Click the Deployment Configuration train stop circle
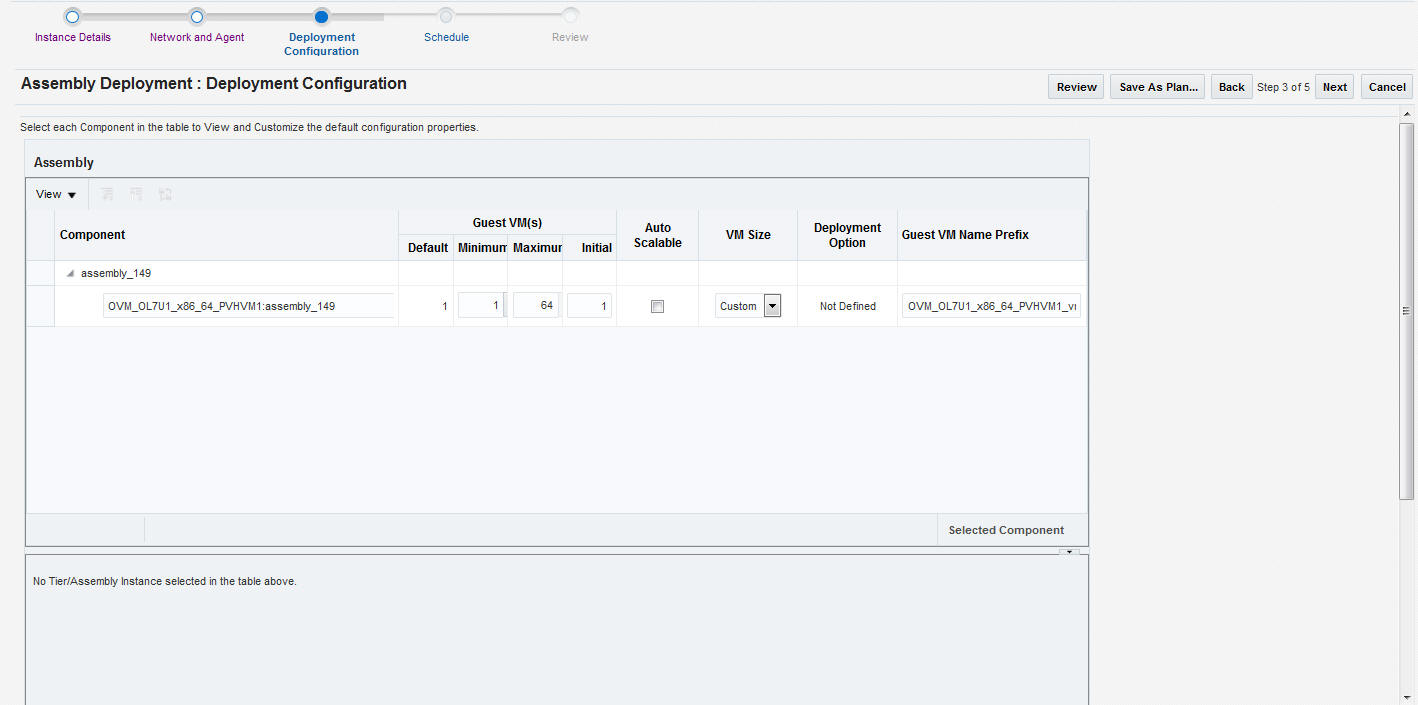Viewport: 1418px width, 705px height. tap(321, 16)
